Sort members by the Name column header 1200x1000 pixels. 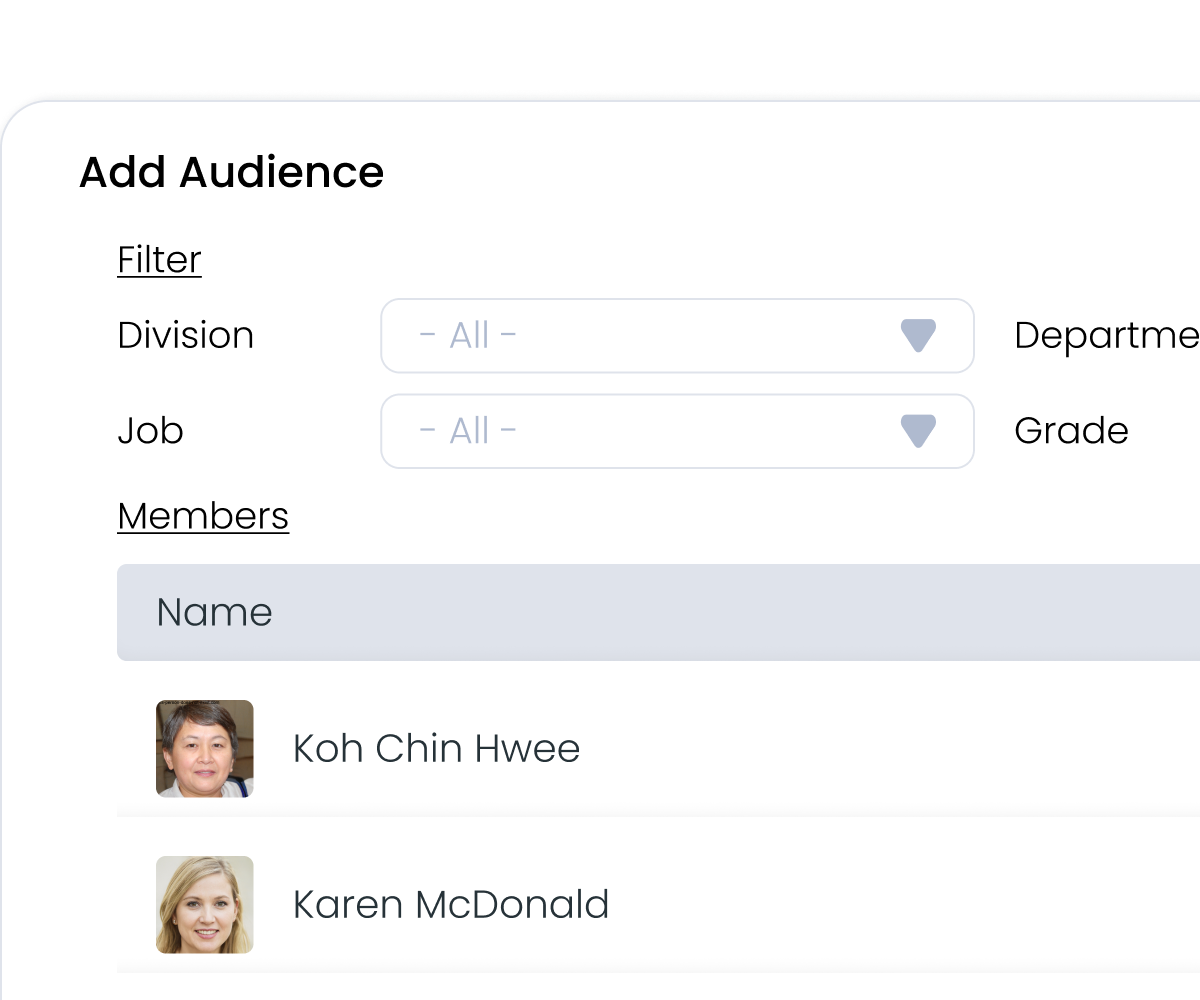click(x=214, y=612)
